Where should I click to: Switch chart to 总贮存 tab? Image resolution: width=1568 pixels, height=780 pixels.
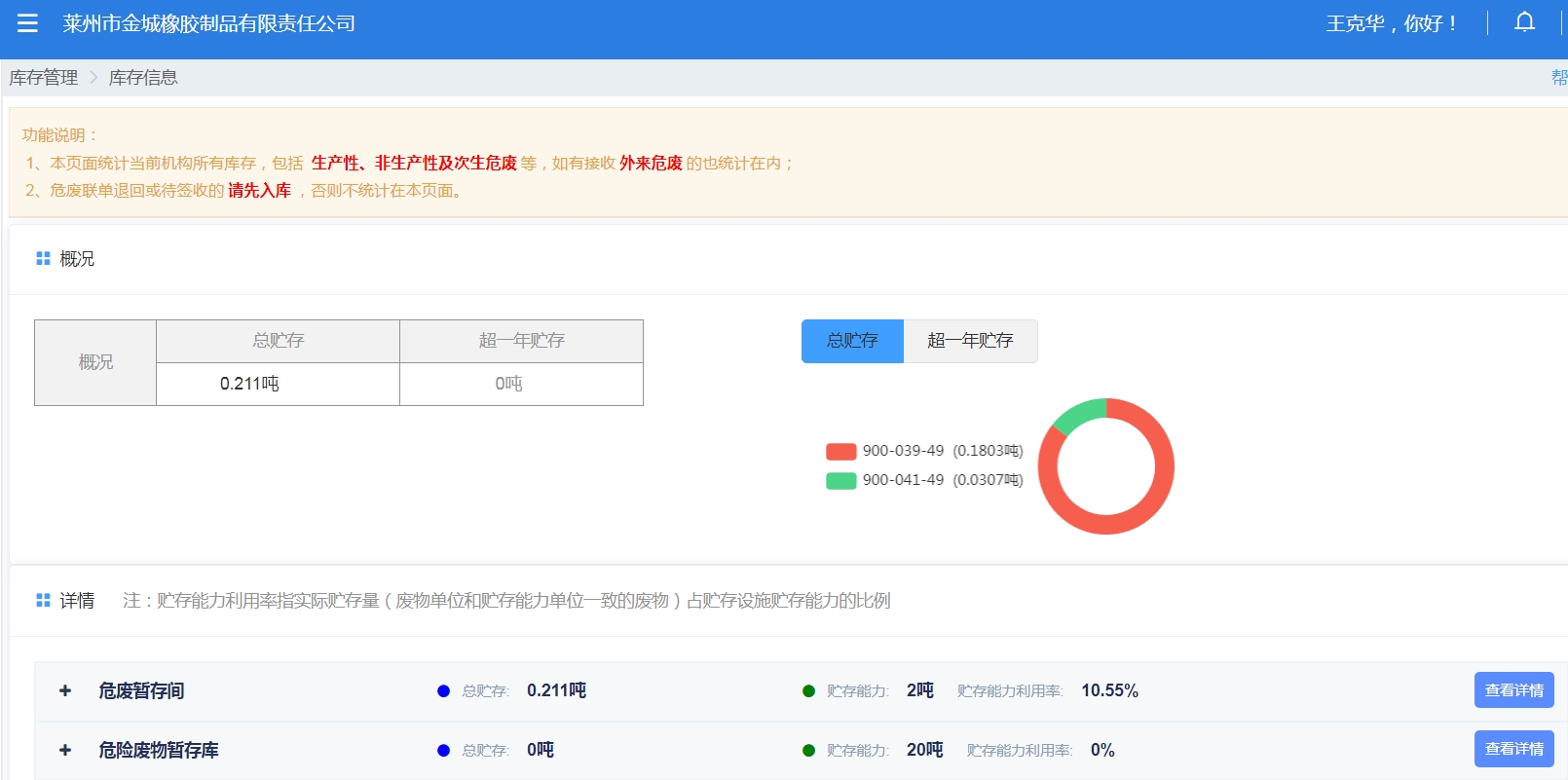[x=852, y=341]
